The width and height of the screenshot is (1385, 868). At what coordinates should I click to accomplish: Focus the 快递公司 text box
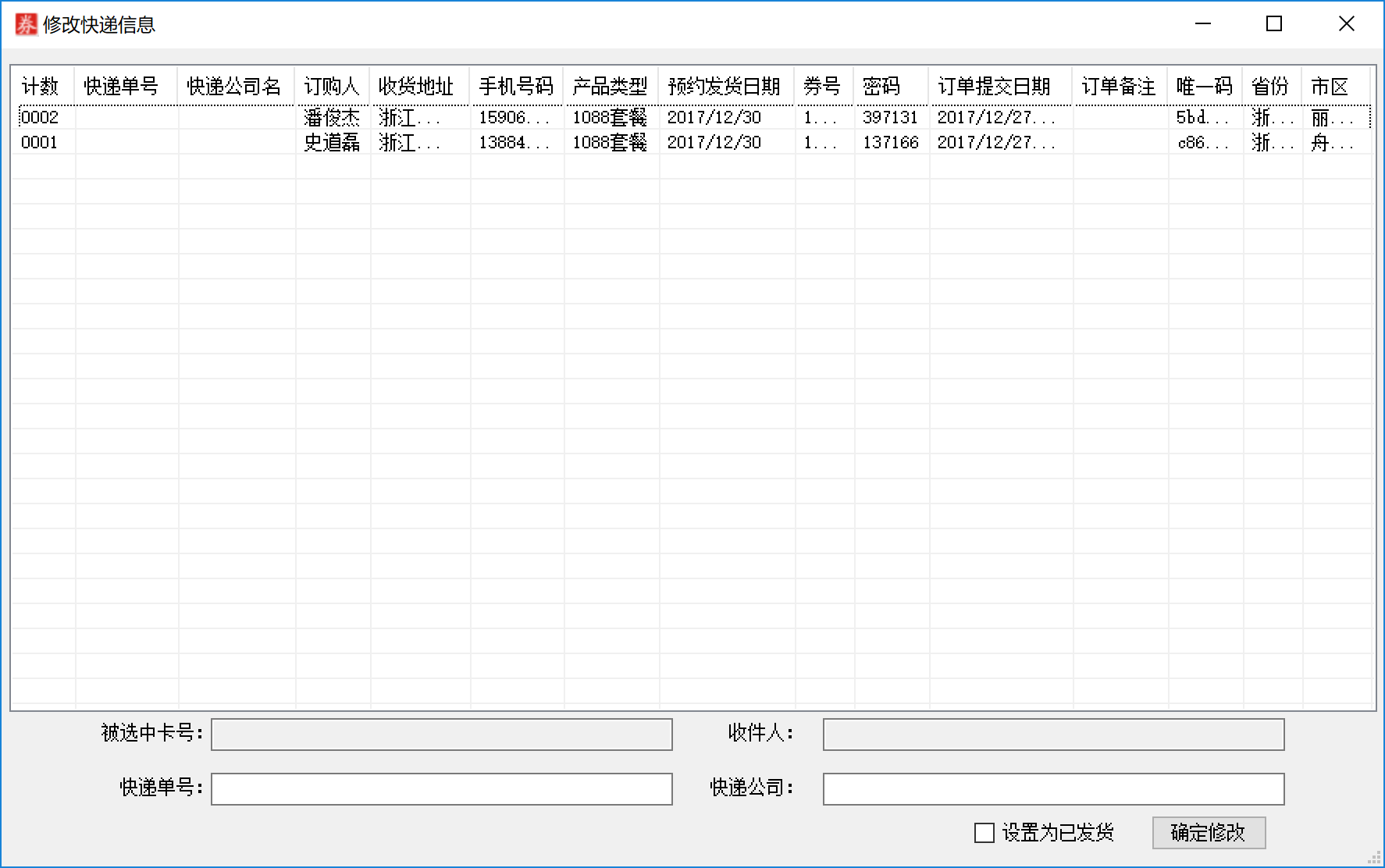click(x=1052, y=788)
